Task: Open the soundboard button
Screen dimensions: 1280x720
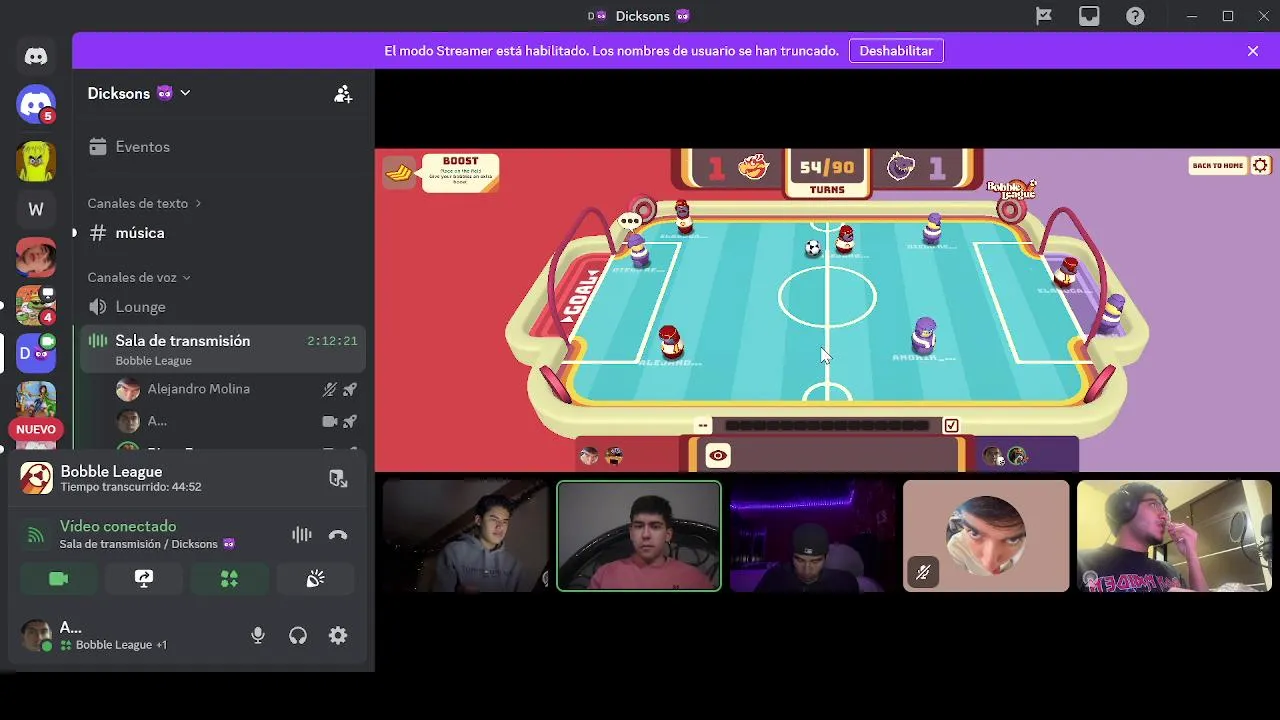Action: 315,579
